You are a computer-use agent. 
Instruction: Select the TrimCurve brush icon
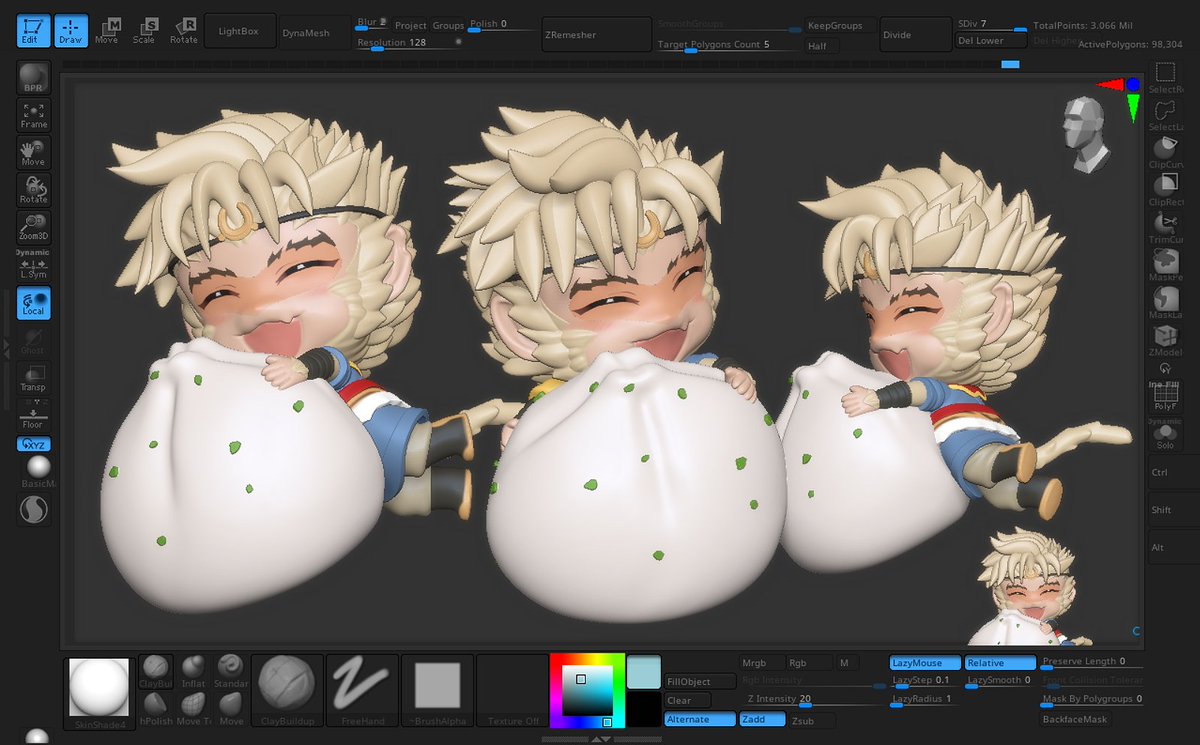(x=1166, y=228)
